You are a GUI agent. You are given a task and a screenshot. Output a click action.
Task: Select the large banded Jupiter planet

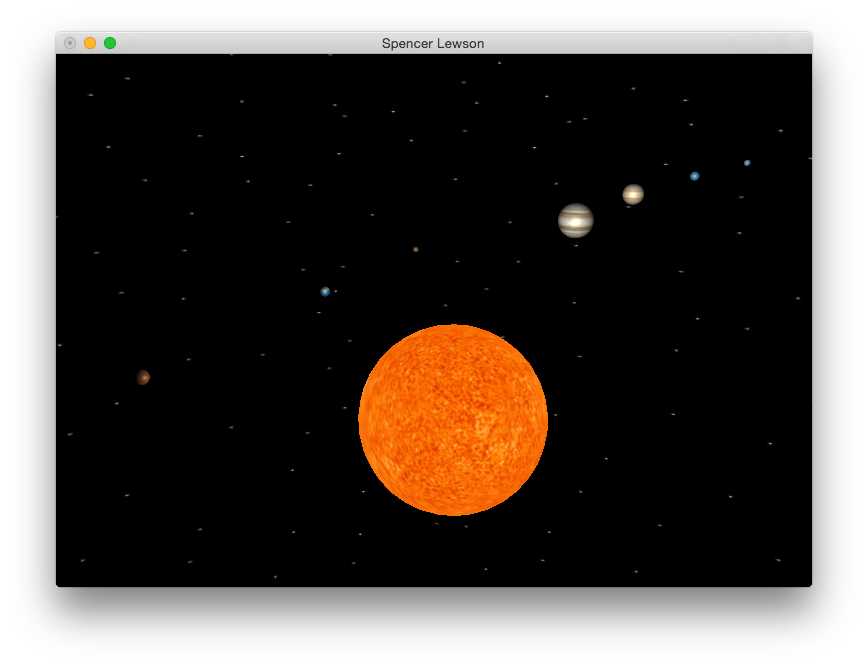pos(576,220)
